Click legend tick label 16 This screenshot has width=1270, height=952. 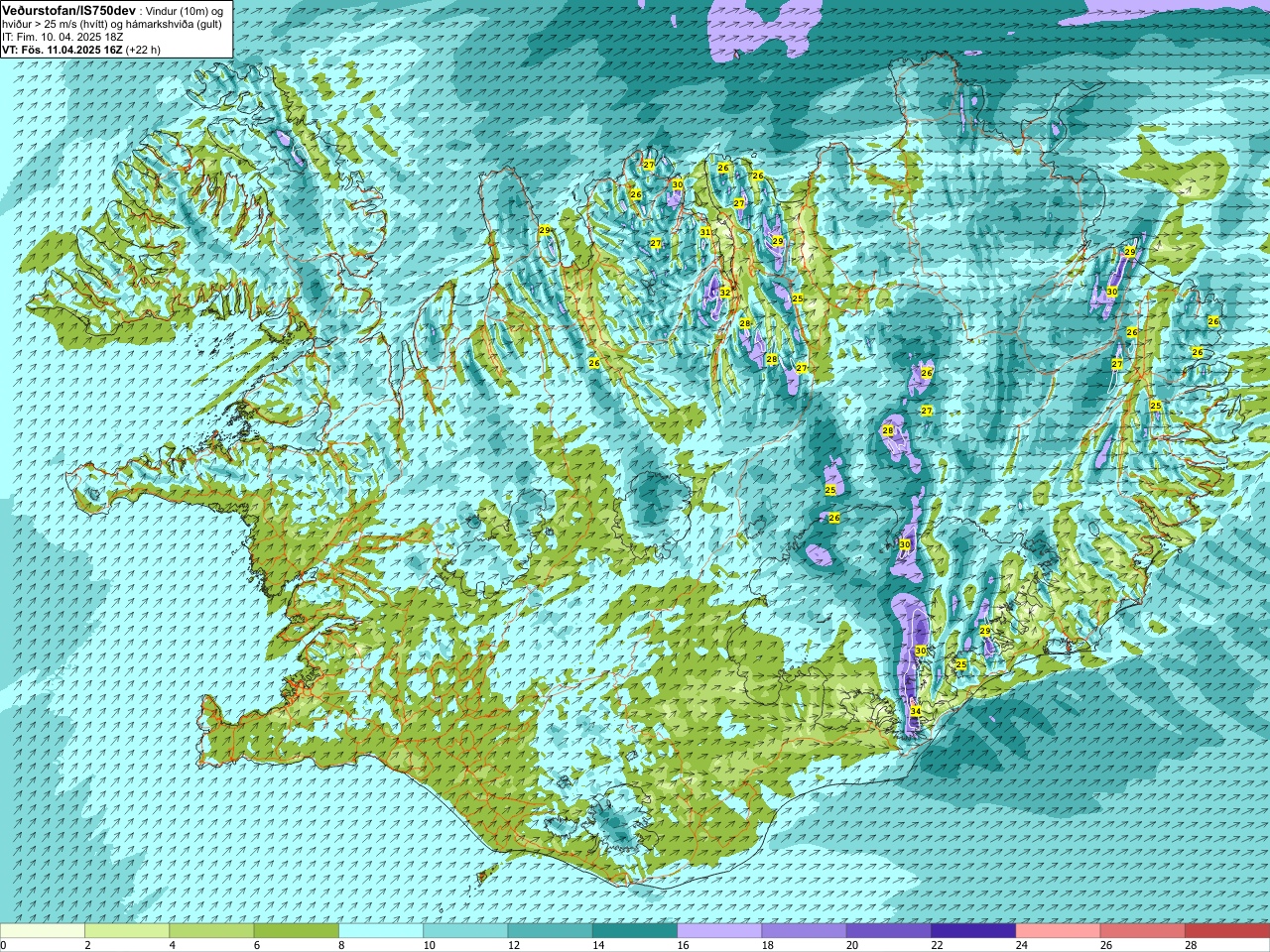click(683, 946)
